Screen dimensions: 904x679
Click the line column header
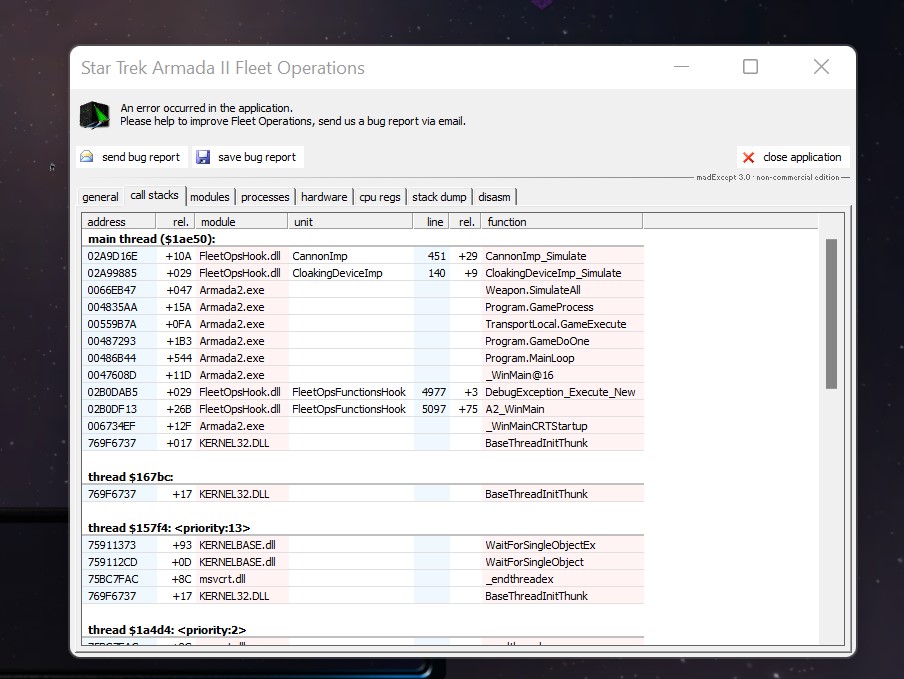(x=431, y=222)
